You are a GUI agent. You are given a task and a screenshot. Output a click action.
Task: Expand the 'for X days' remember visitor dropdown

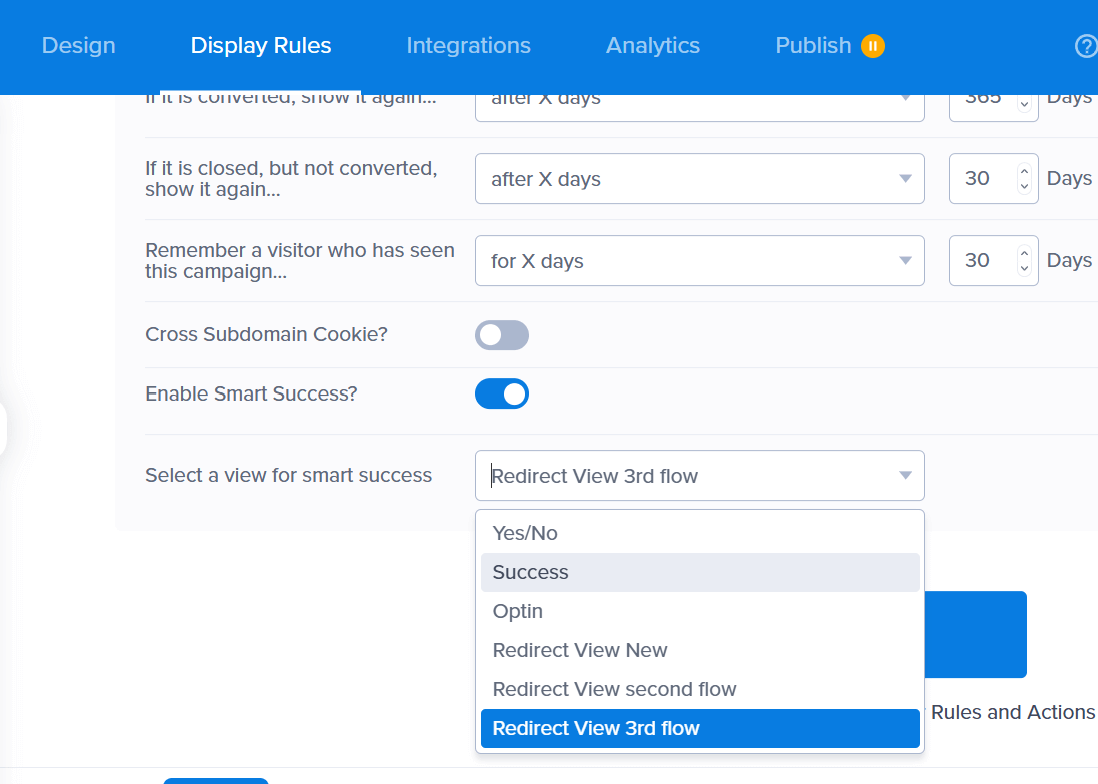tap(699, 260)
